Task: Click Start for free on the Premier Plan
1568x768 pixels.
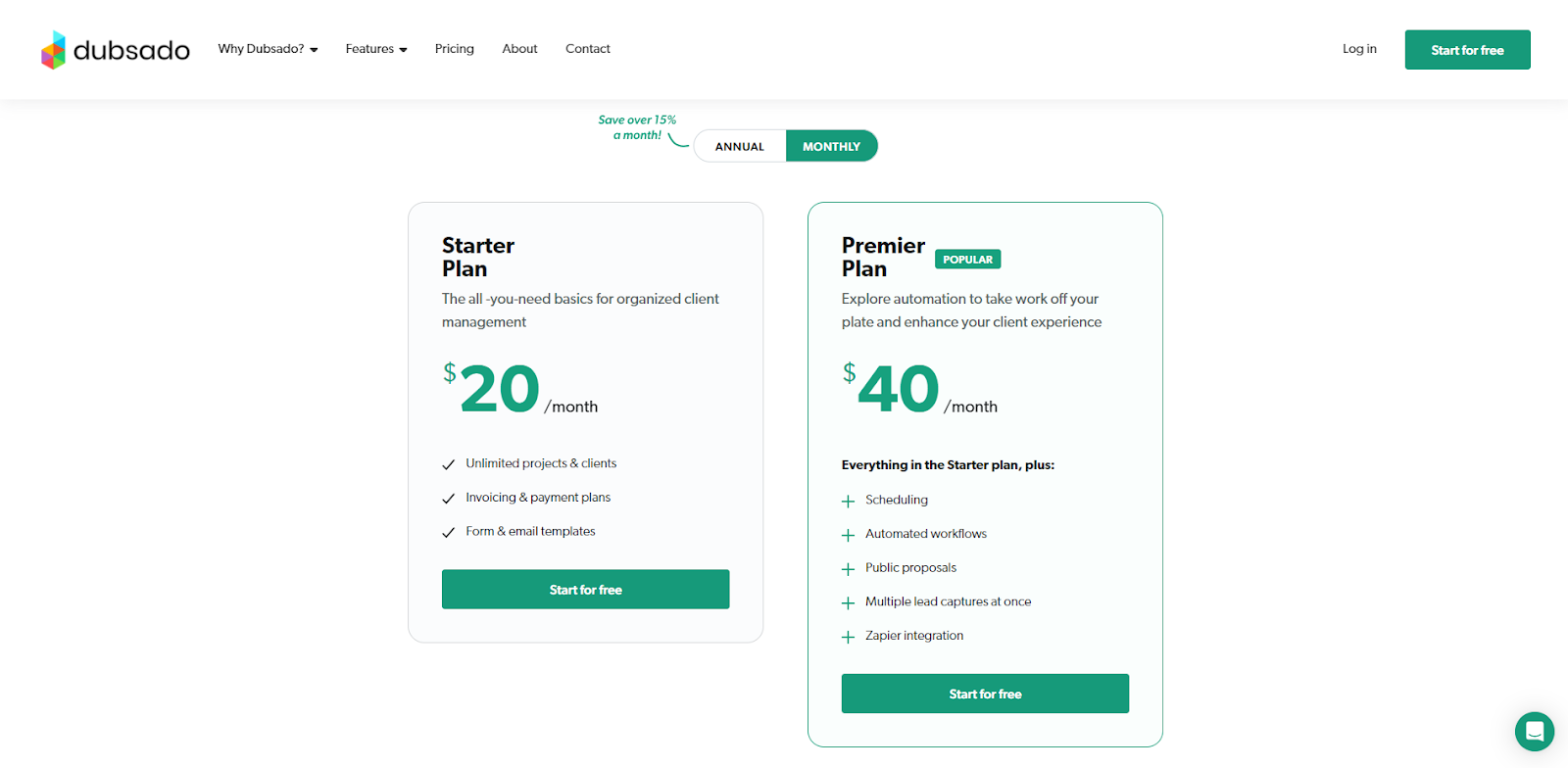Action: coord(984,693)
